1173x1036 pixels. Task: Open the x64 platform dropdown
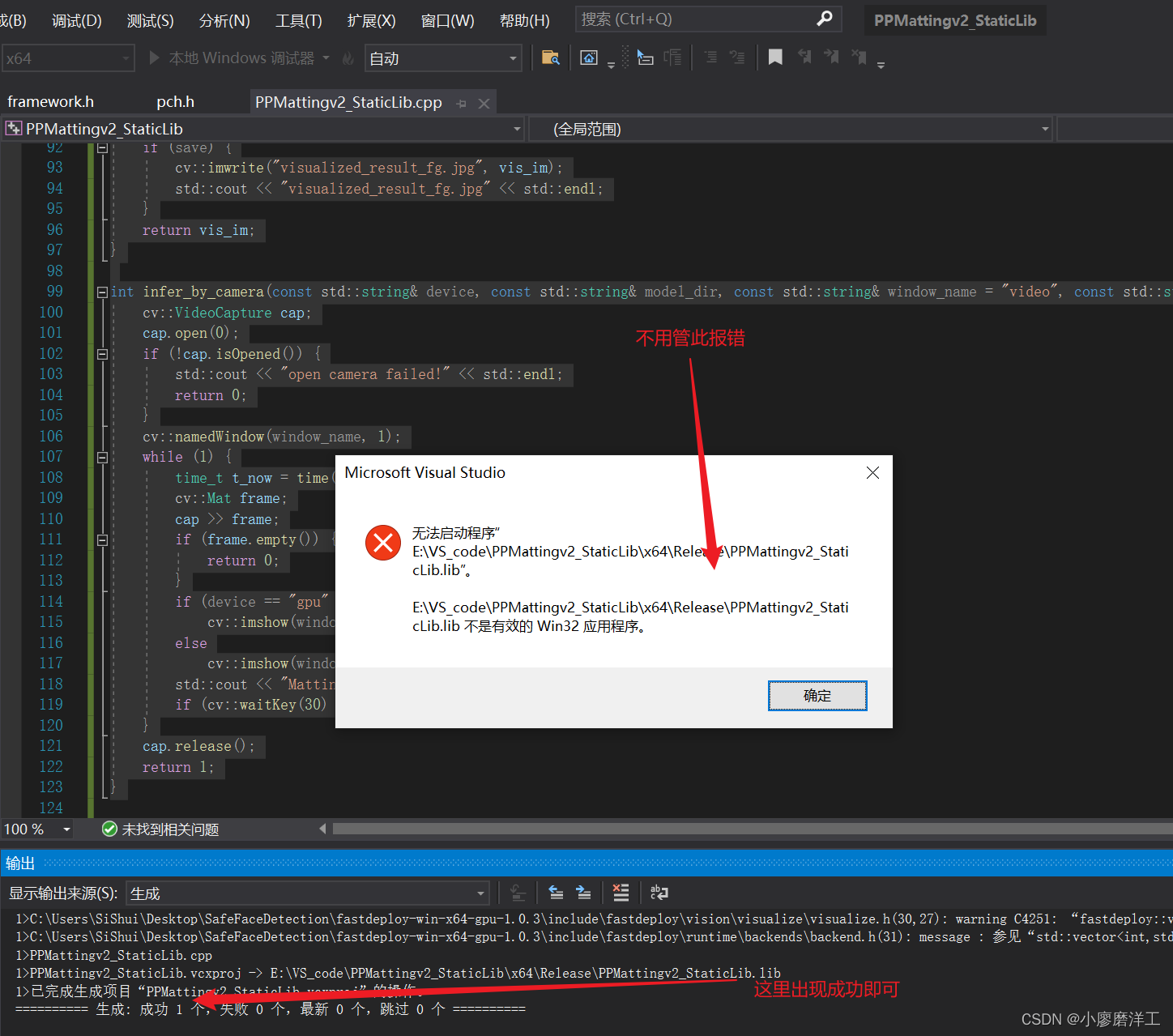68,58
